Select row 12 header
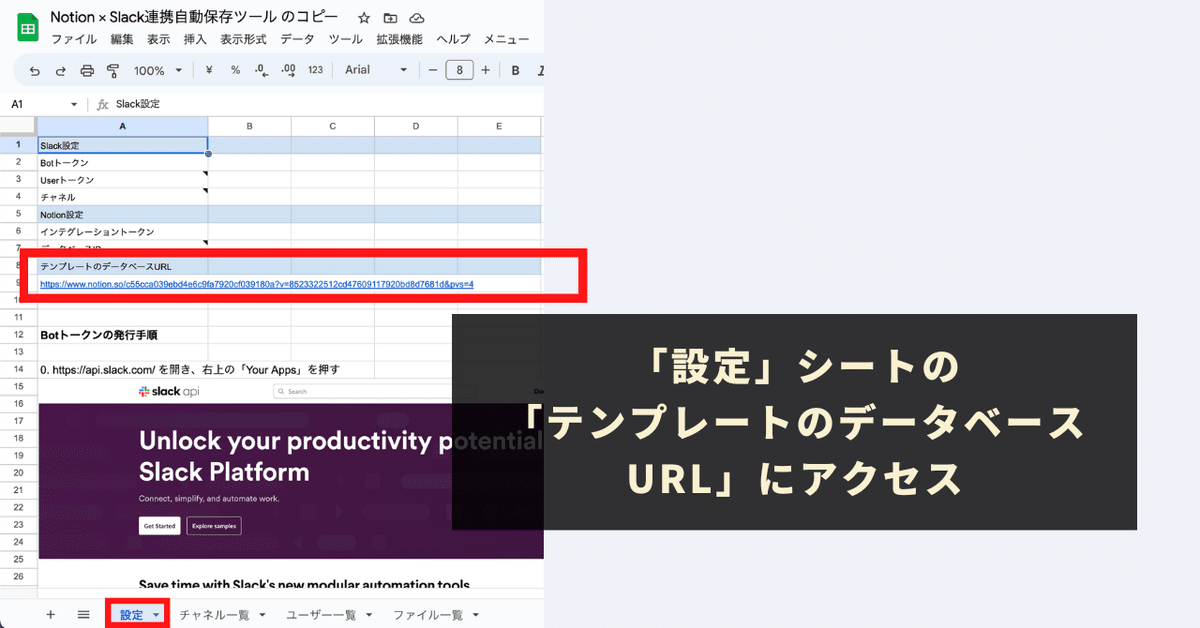This screenshot has width=1200, height=628. coord(18,335)
